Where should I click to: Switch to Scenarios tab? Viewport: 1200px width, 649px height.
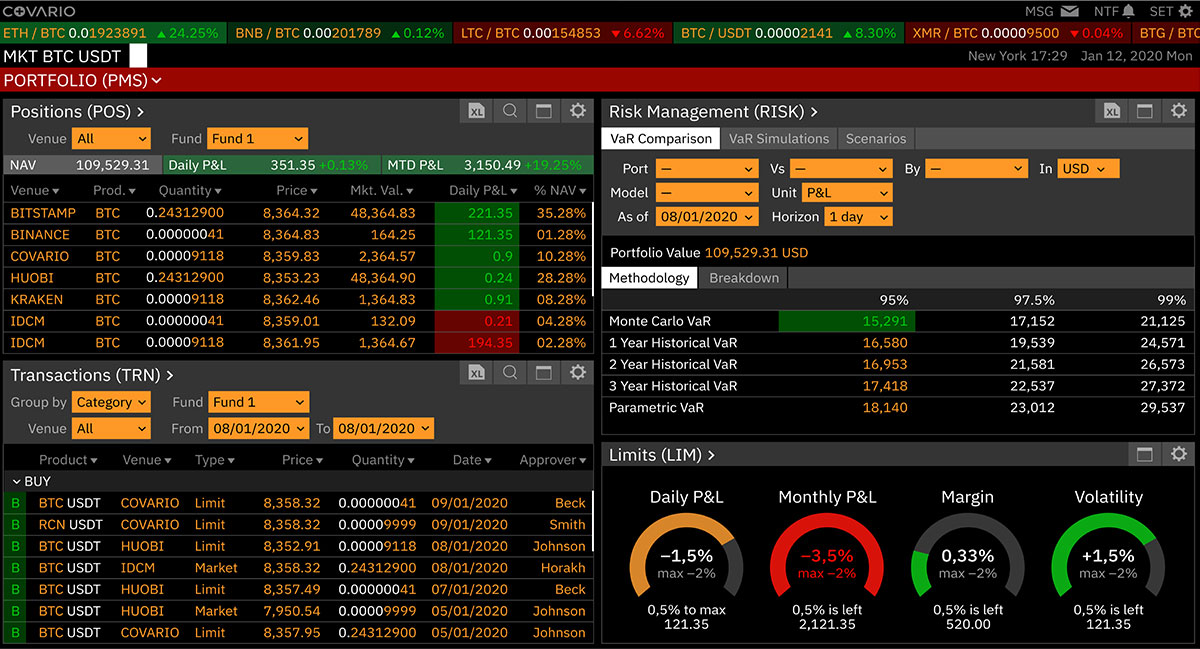(876, 139)
